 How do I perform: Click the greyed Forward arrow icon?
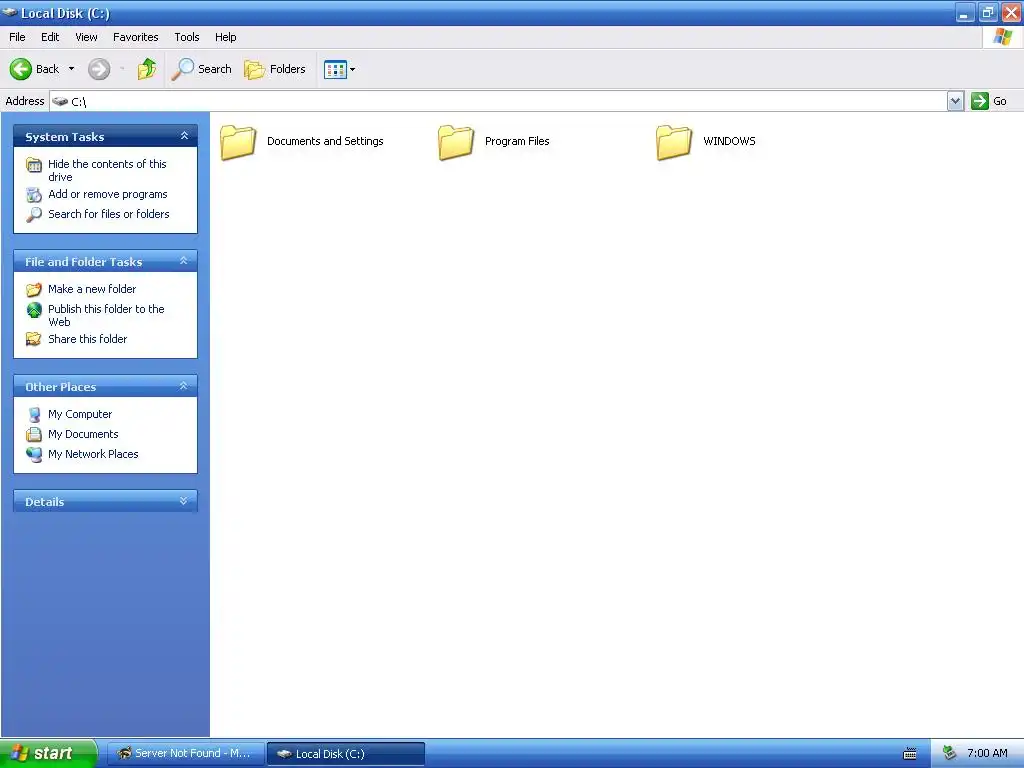coord(99,69)
